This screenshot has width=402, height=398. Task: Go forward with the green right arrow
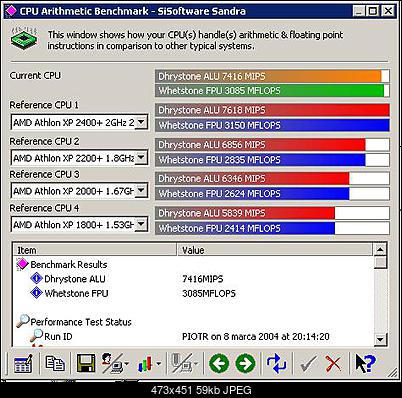245,363
